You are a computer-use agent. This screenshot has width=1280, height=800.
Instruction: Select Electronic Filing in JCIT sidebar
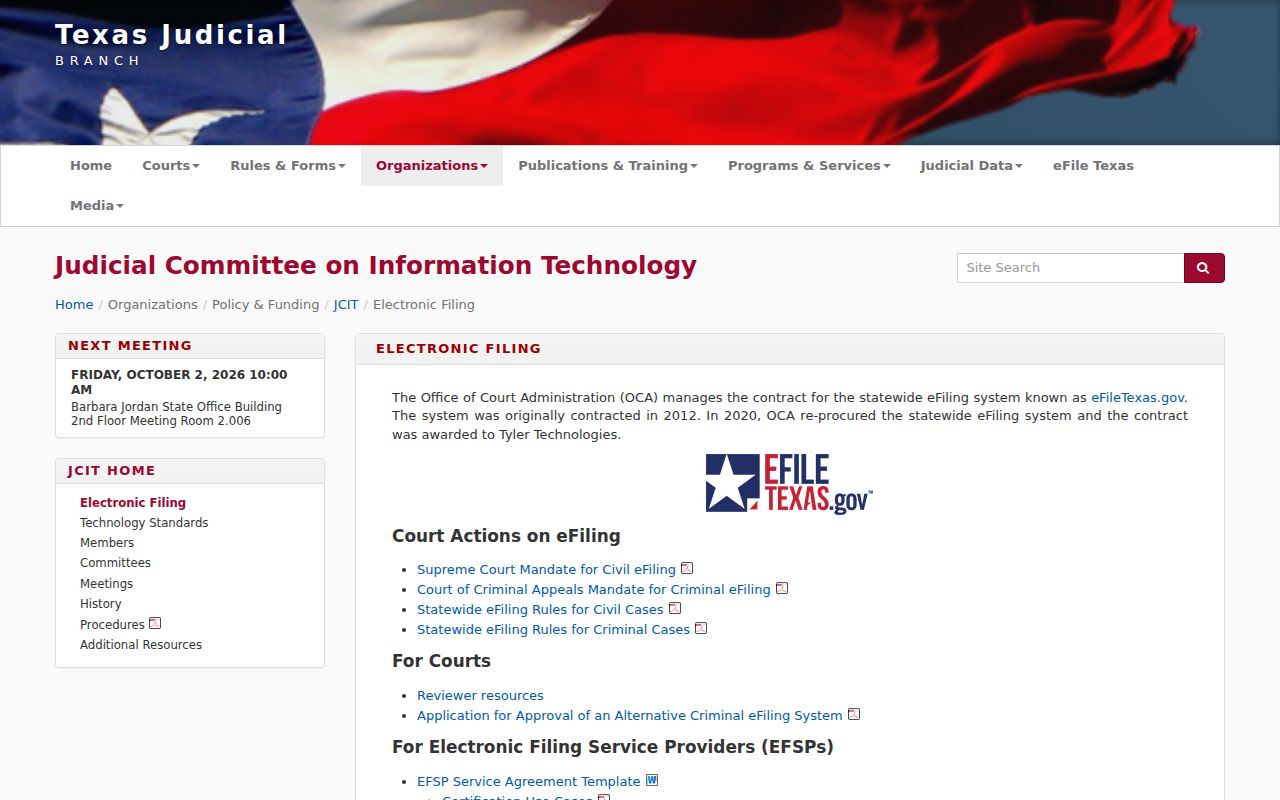[133, 503]
